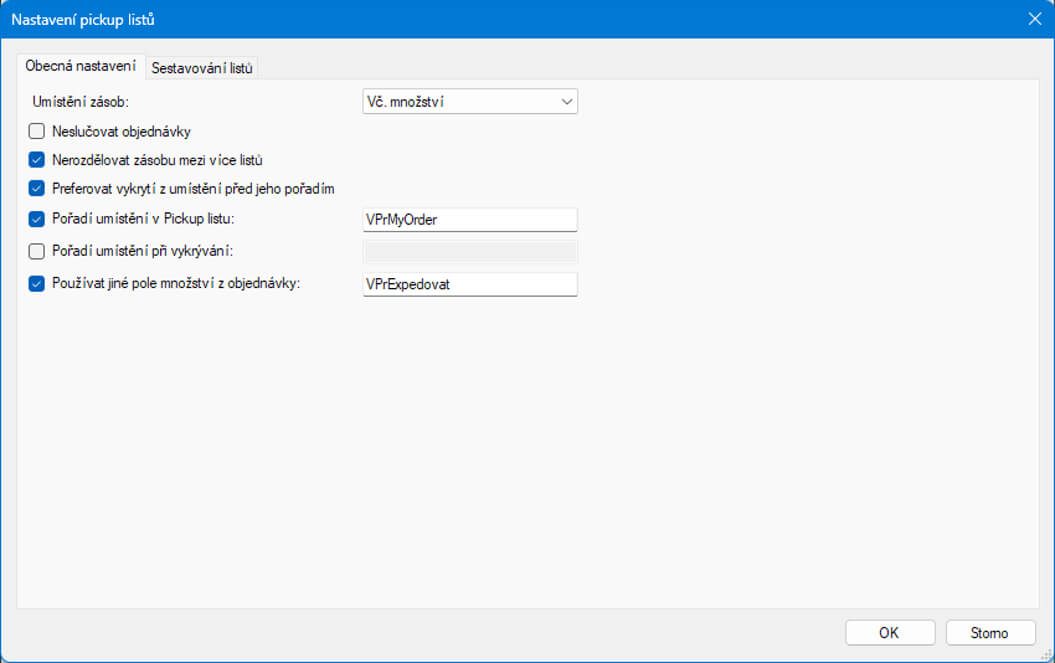Screen dimensions: 1055x663
Task: Untick Používat jiné pole množství z objednávky
Action: pos(37,283)
